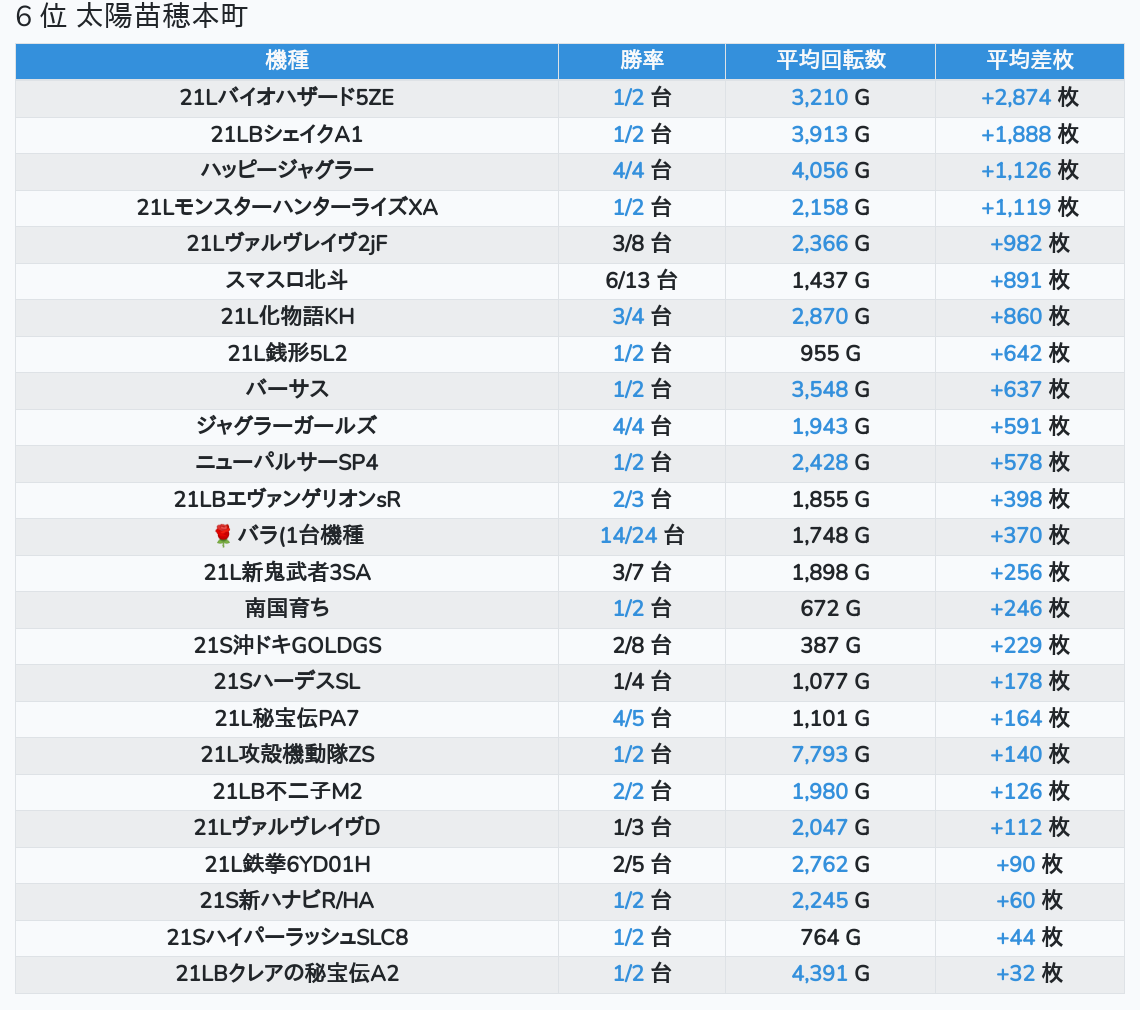Select the 平均回転数 column header
This screenshot has width=1140, height=1010.
[830, 60]
